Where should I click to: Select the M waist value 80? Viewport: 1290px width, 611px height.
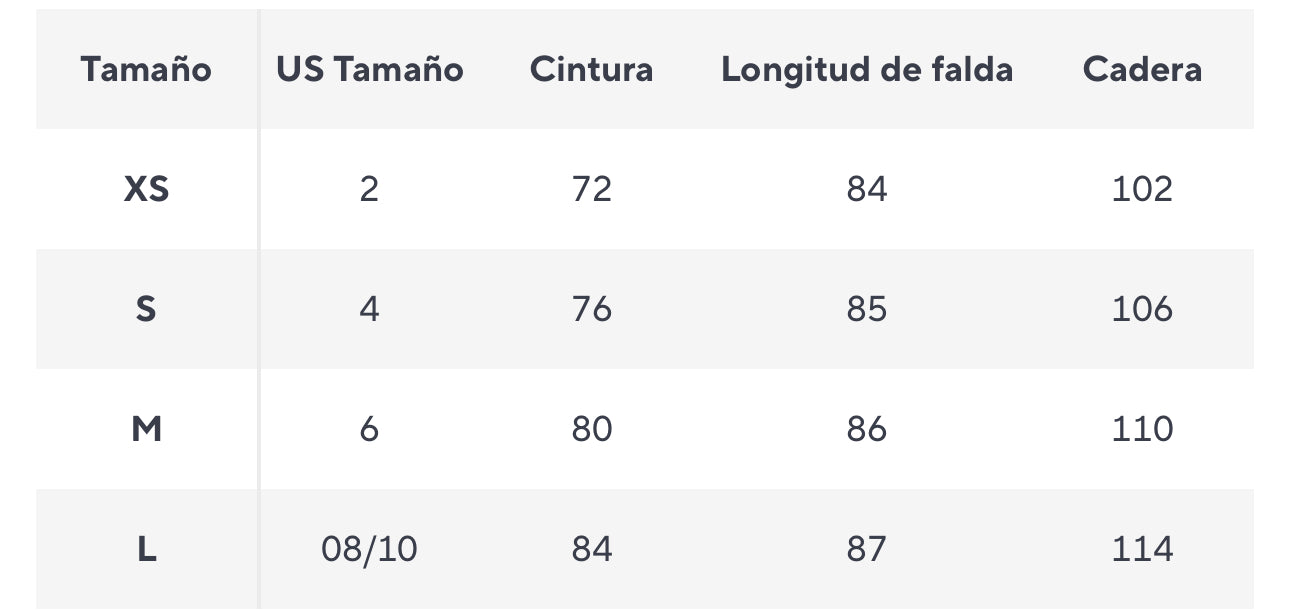(x=591, y=429)
